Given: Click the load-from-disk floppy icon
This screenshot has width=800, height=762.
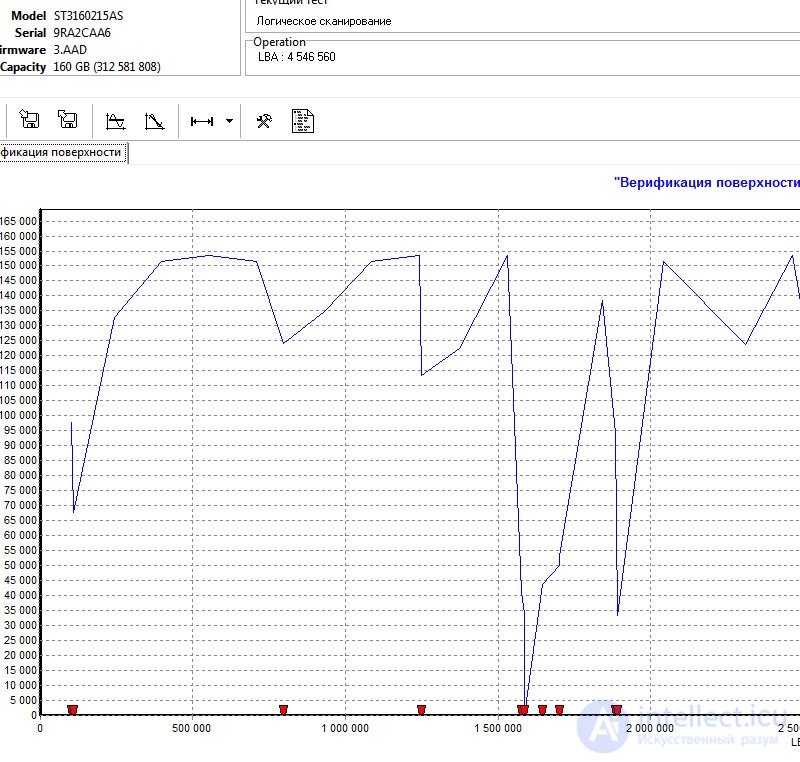Looking at the screenshot, I should click(x=67, y=119).
